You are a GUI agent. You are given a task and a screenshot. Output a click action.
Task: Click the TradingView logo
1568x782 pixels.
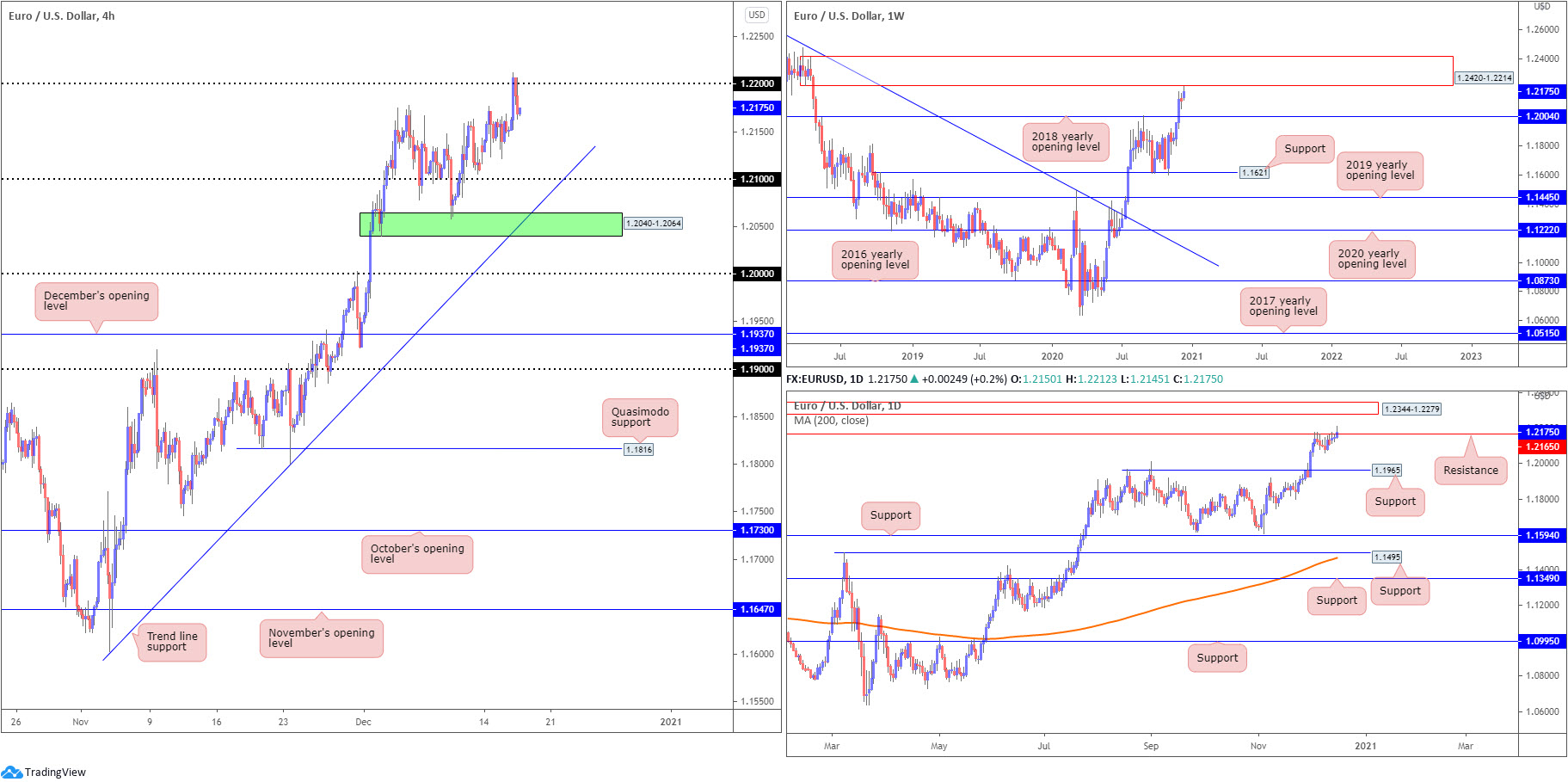click(x=43, y=772)
